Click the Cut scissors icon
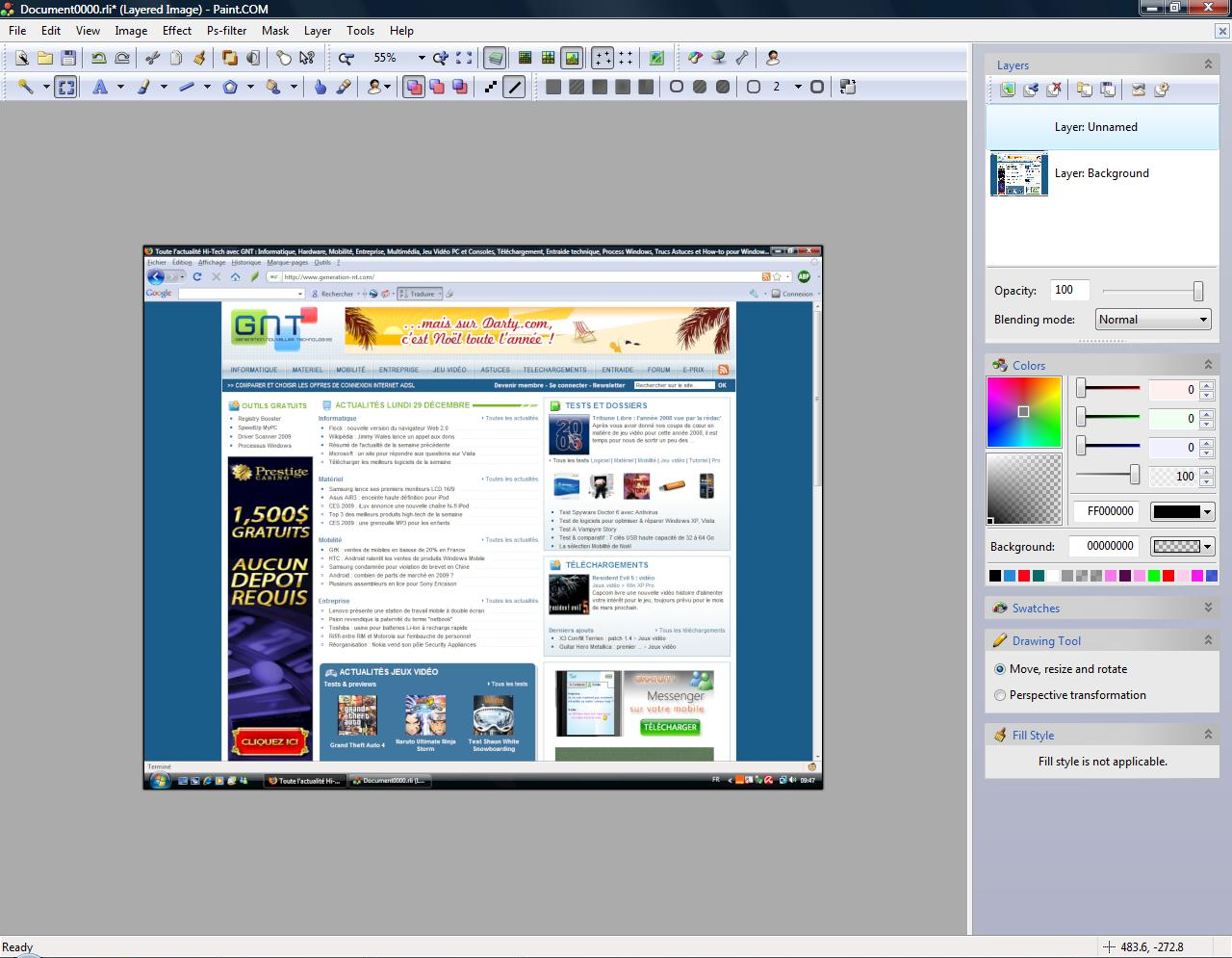 (x=152, y=58)
